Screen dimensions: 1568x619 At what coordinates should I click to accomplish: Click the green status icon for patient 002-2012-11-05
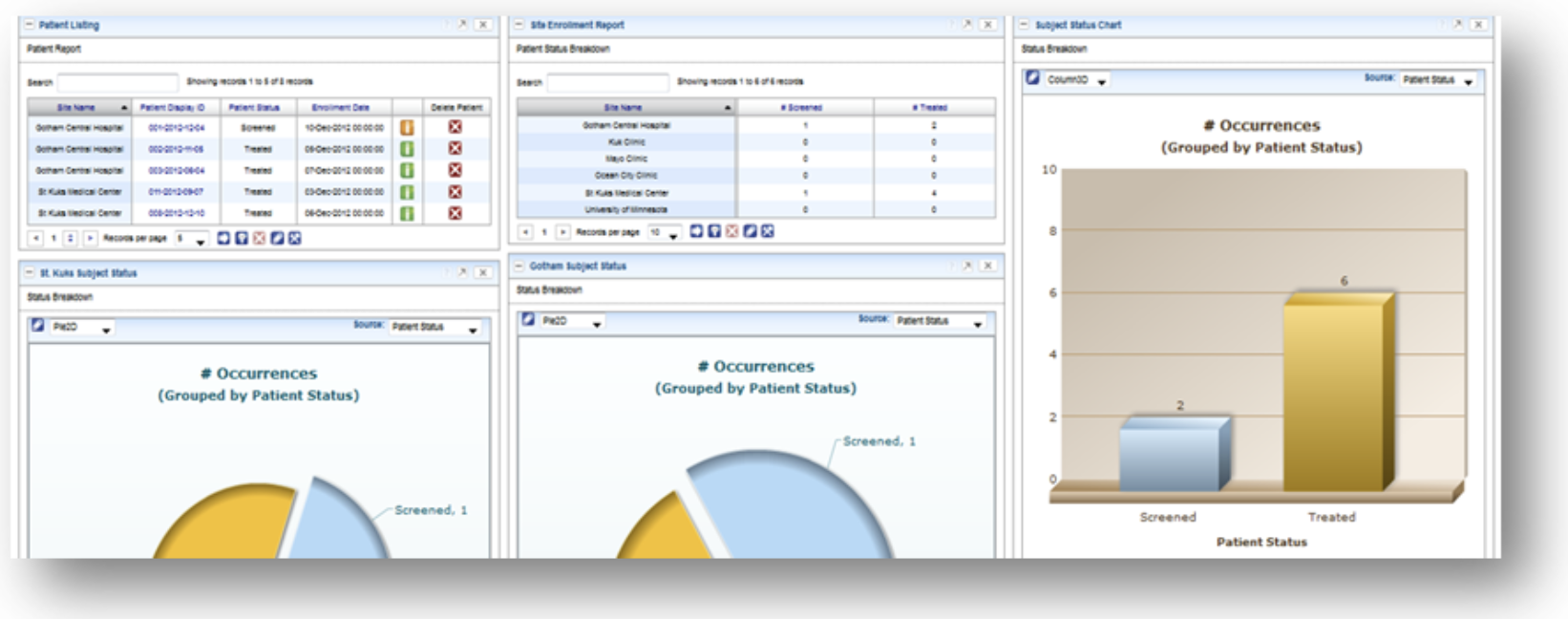[x=407, y=149]
